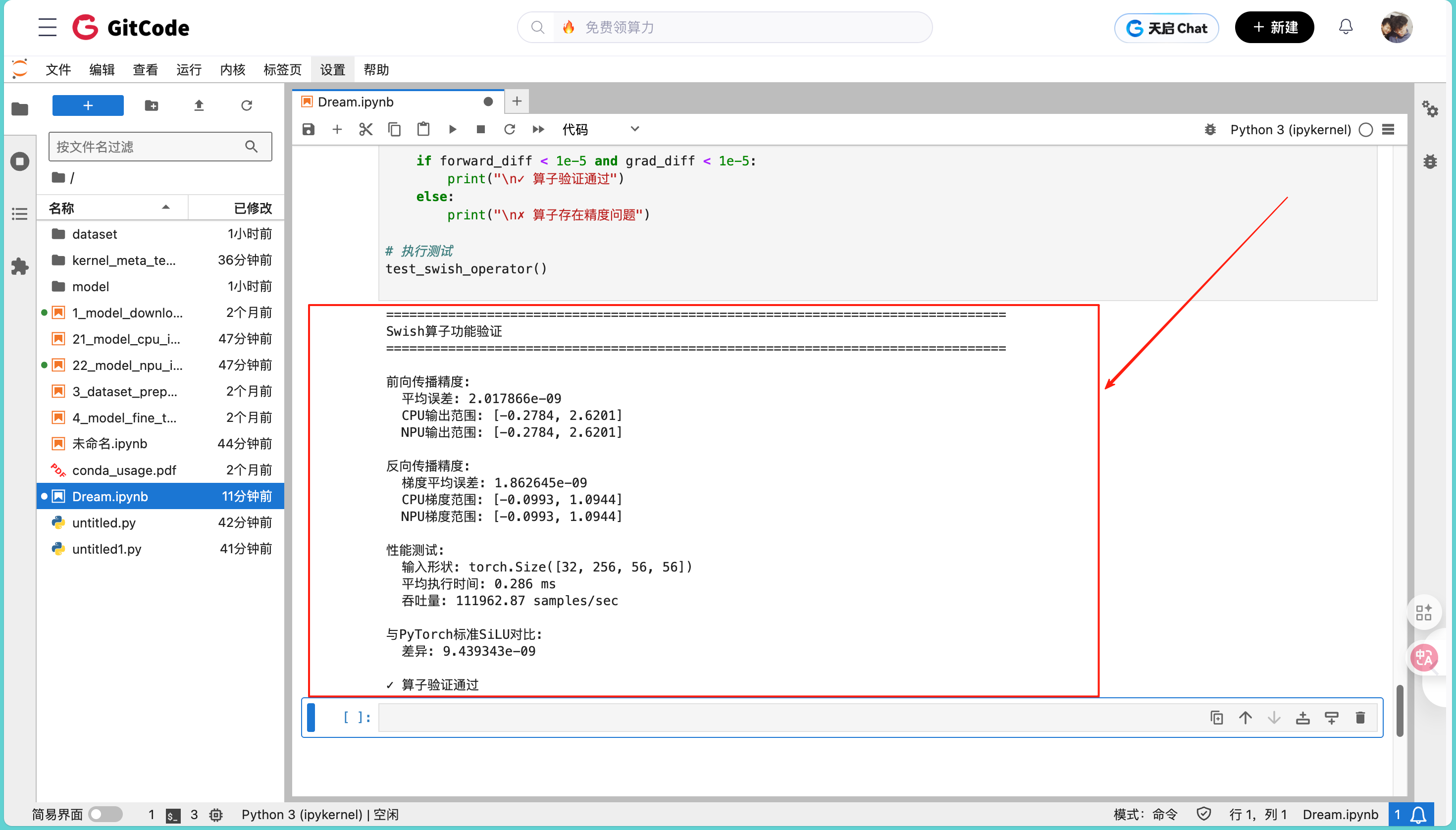Save the notebook with the disk icon
The height and width of the screenshot is (830, 1456).
(309, 129)
